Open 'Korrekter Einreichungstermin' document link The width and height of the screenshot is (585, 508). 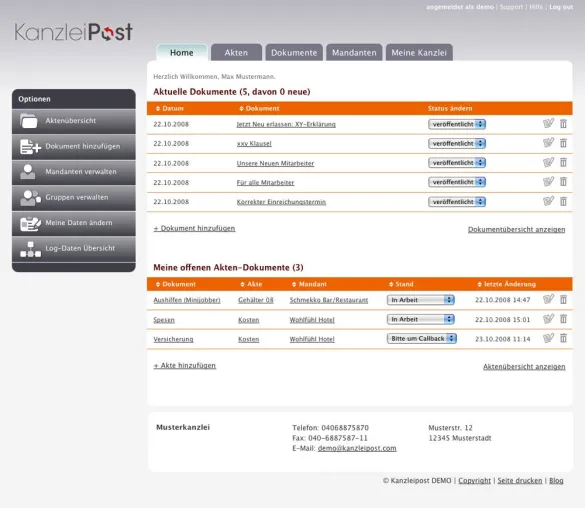tap(281, 202)
